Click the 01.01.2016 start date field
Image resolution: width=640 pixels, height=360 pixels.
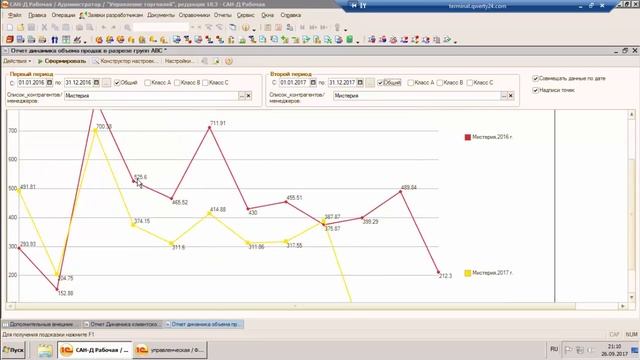pos(31,82)
